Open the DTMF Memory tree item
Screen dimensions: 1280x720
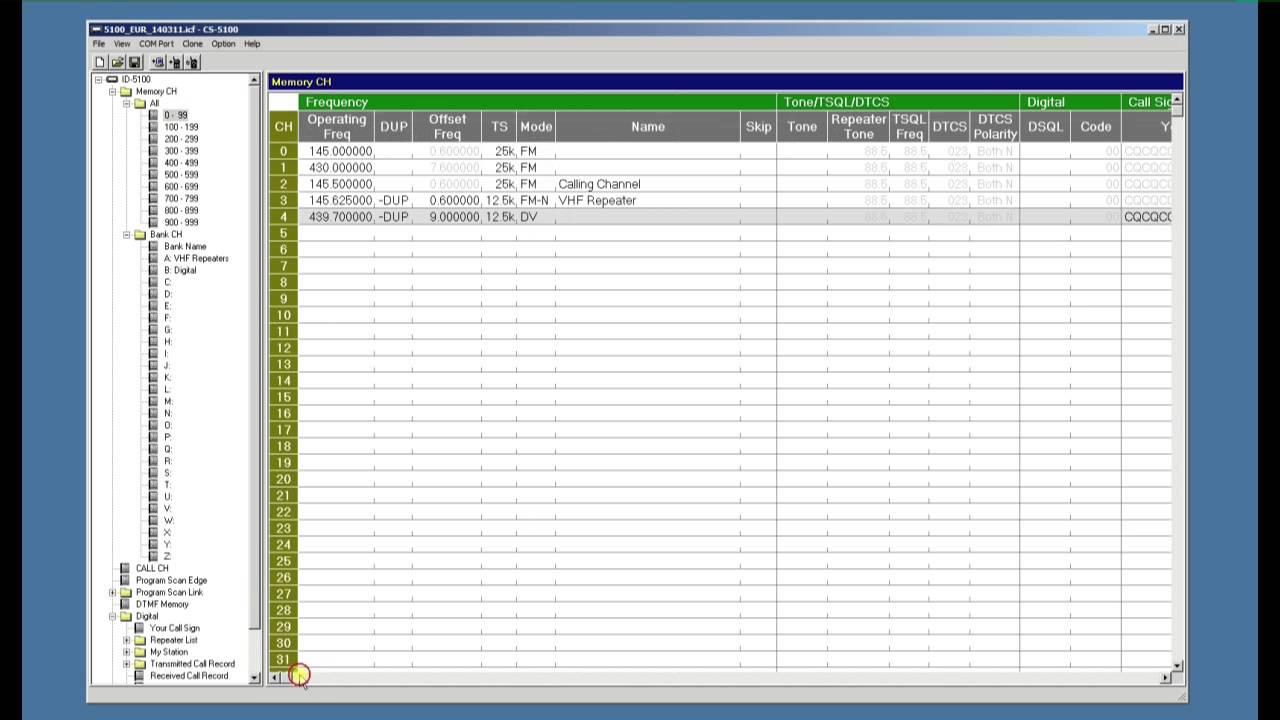(x=162, y=604)
